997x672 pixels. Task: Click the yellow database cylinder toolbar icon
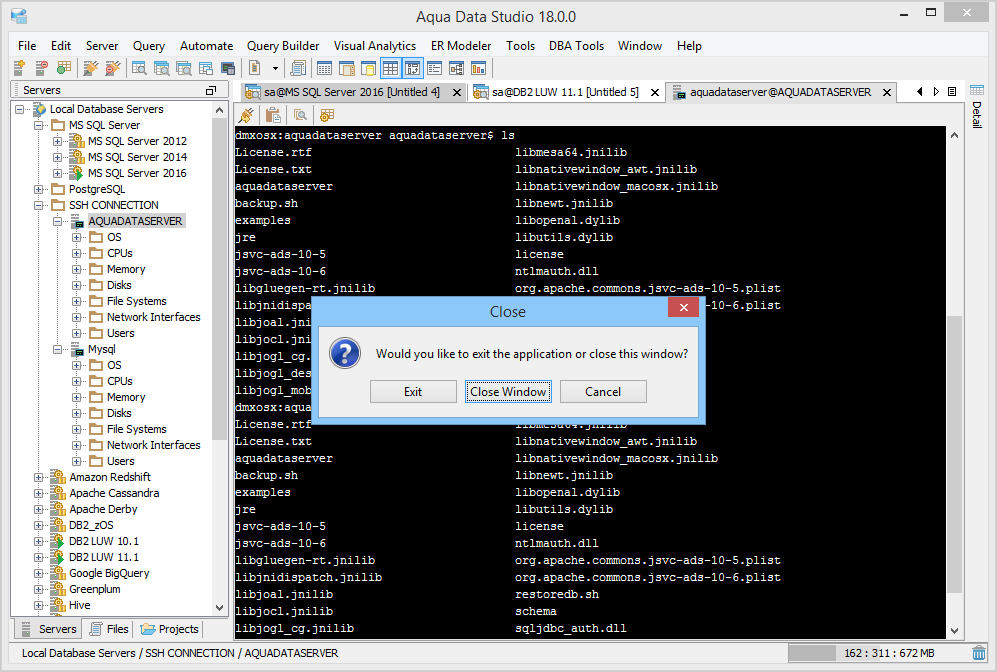tap(368, 68)
